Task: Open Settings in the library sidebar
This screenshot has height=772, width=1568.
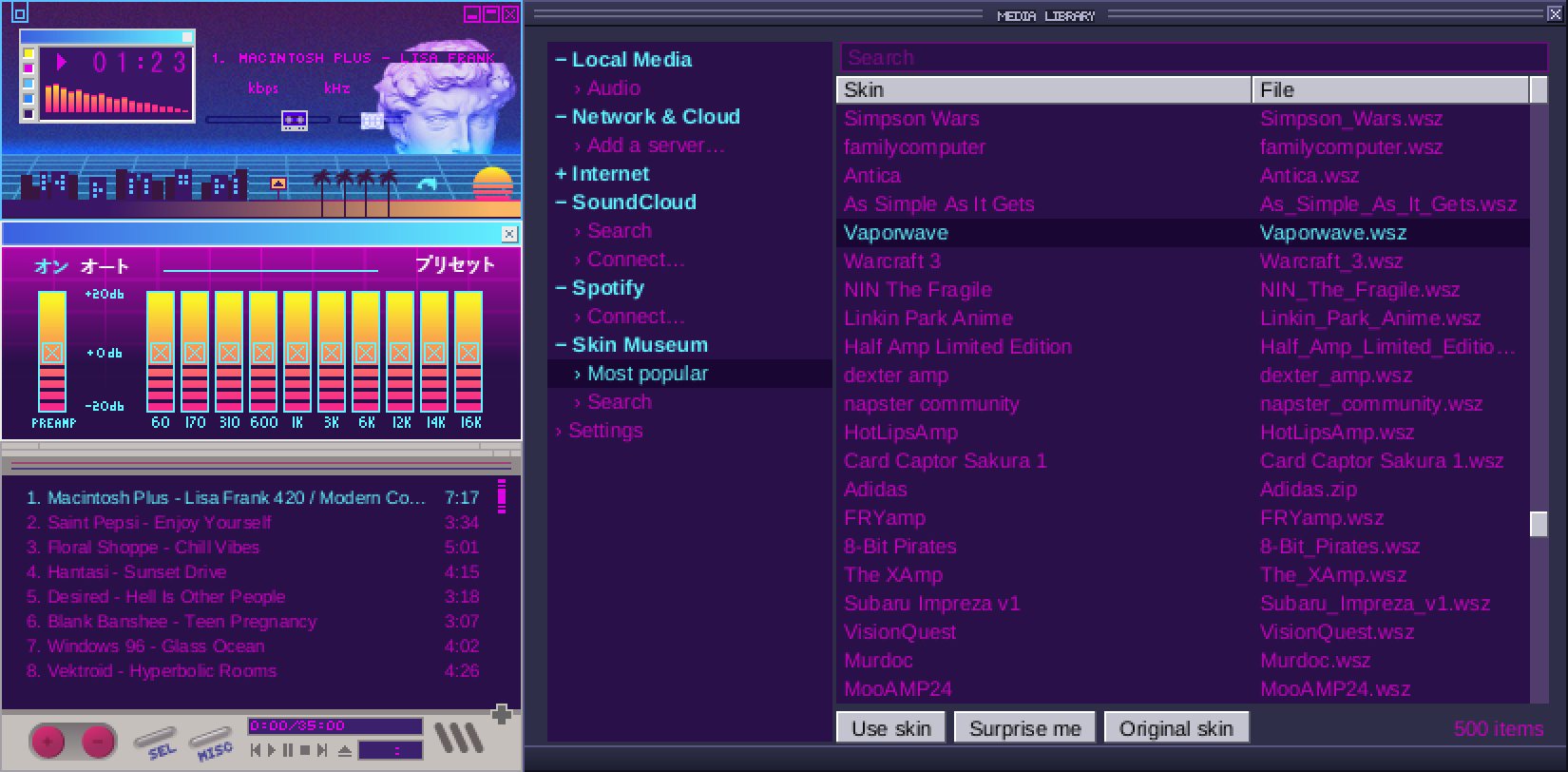Action: (689, 431)
